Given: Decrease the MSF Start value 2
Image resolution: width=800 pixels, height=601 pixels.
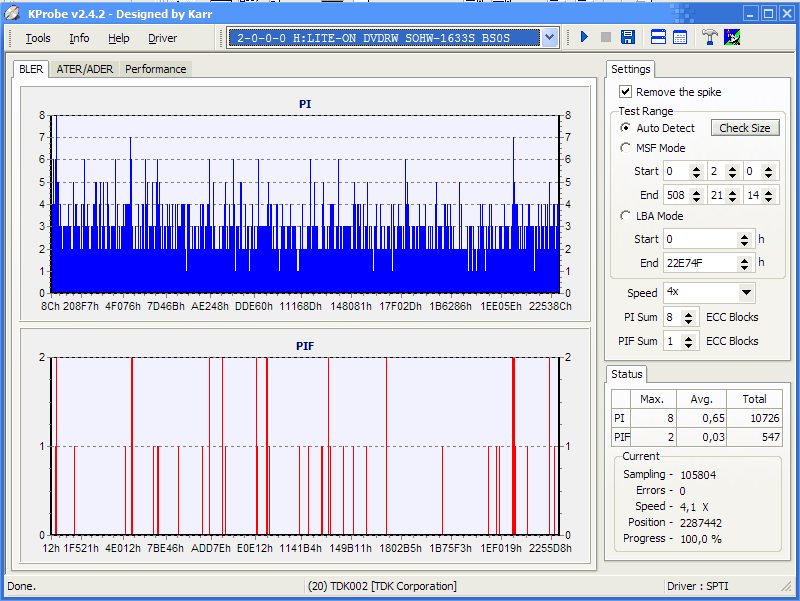Looking at the screenshot, I should [x=733, y=176].
